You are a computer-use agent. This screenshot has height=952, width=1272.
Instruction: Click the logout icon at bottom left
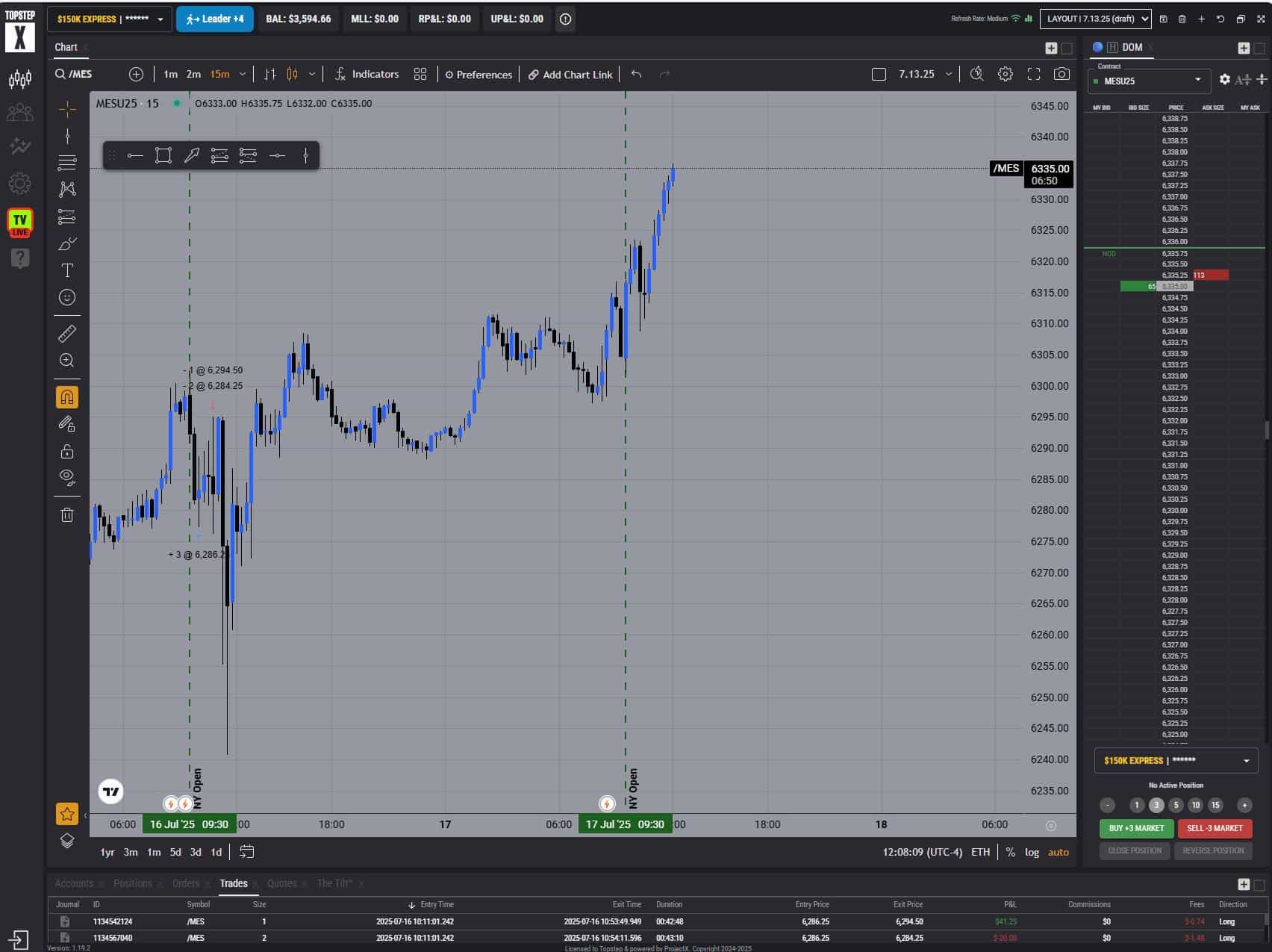pos(19,939)
